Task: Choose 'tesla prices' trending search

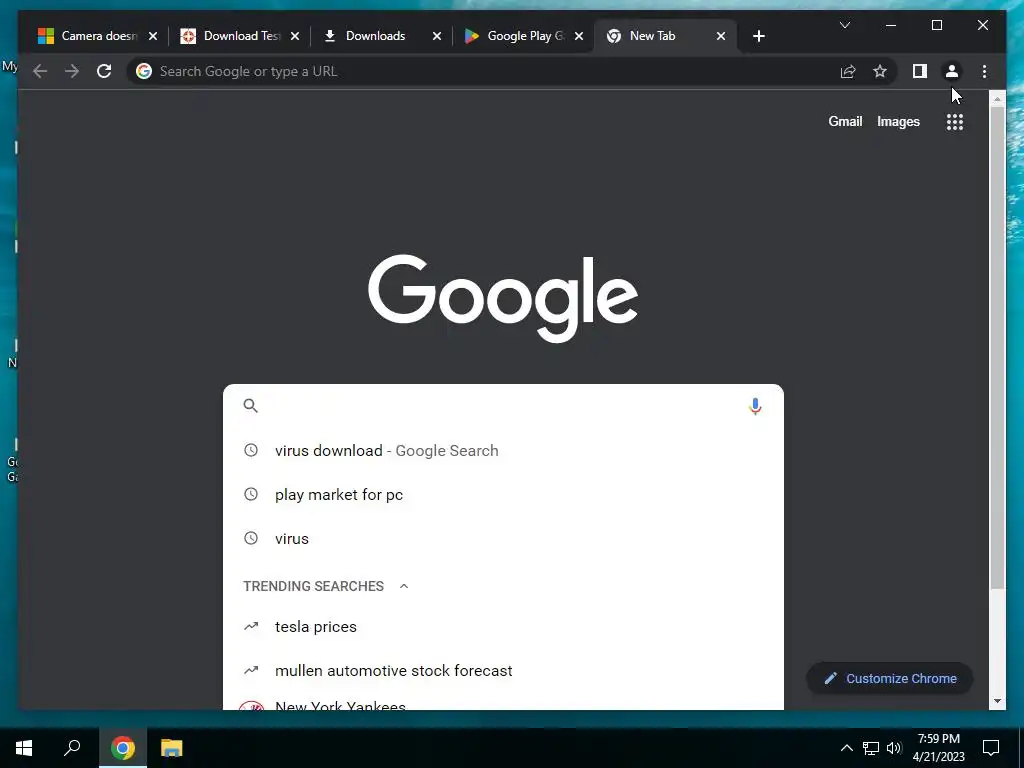Action: pos(503,626)
